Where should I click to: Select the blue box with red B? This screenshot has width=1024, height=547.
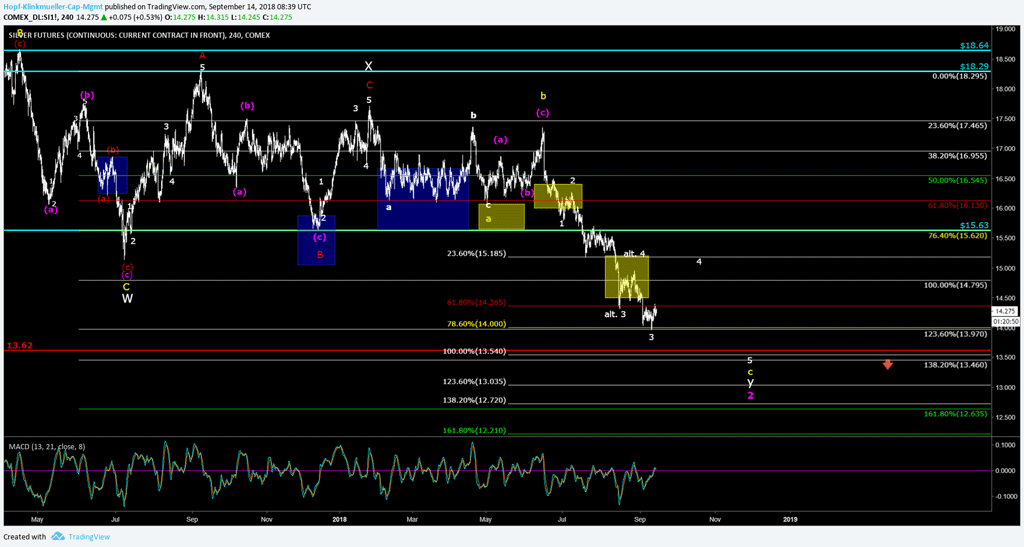[x=316, y=240]
